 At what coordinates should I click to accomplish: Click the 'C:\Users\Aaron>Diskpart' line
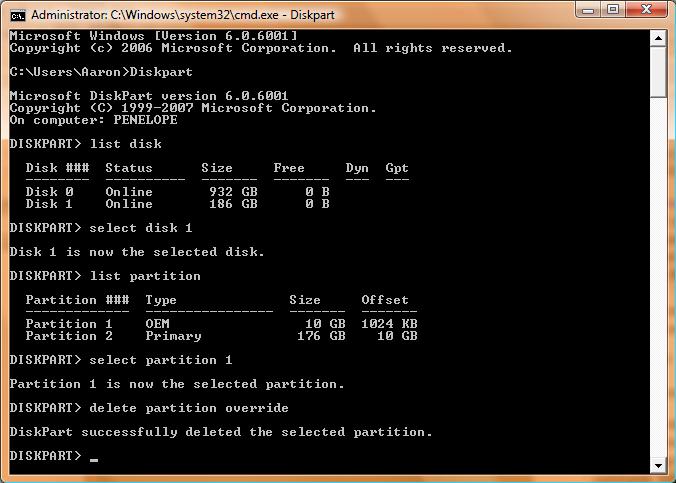101,72
